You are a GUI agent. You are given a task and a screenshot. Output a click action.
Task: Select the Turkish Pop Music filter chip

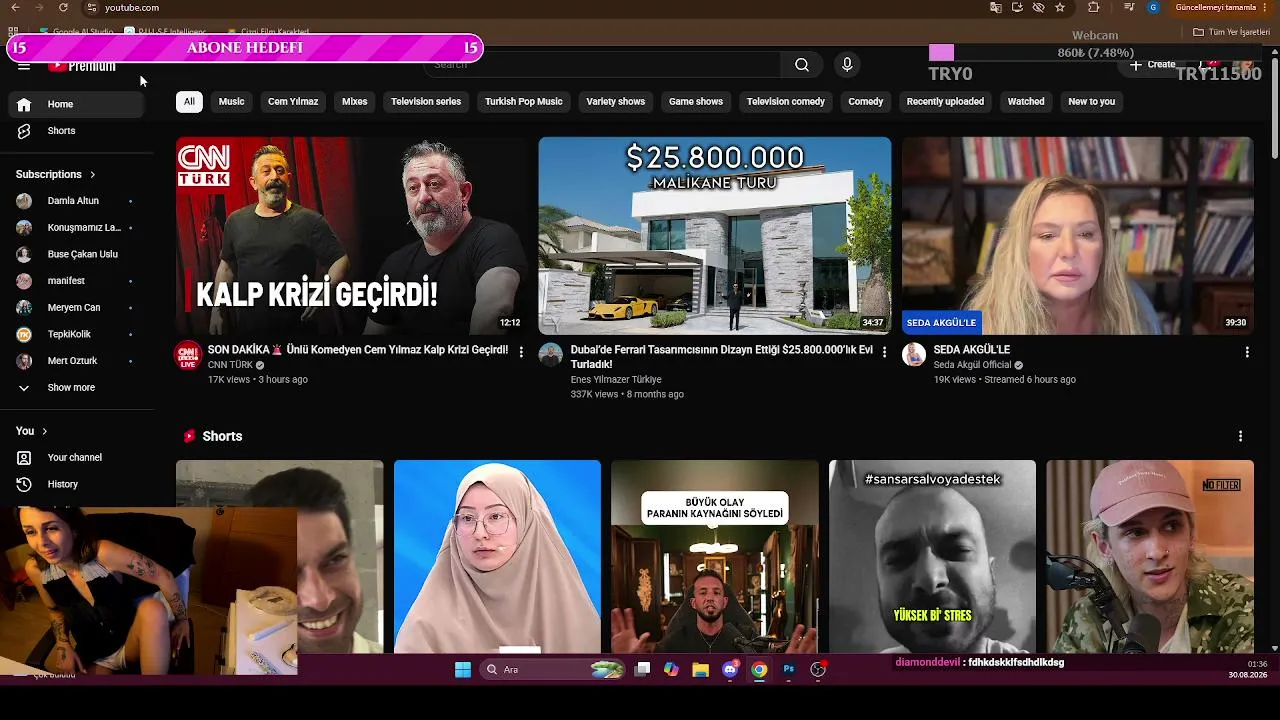524,102
